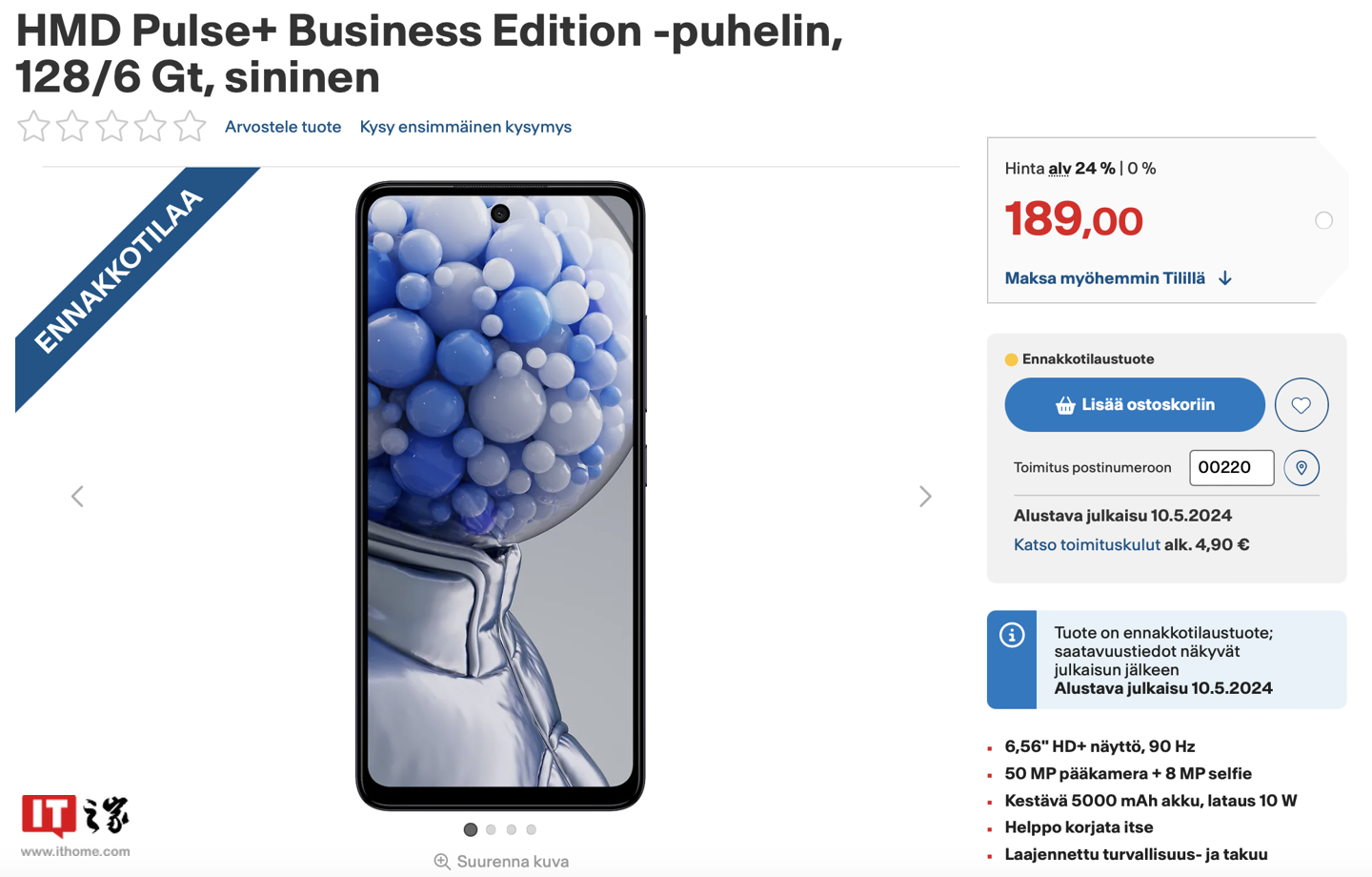The image size is (1372, 877).
Task: Switch to fourth image carousel dot
Action: (532, 830)
